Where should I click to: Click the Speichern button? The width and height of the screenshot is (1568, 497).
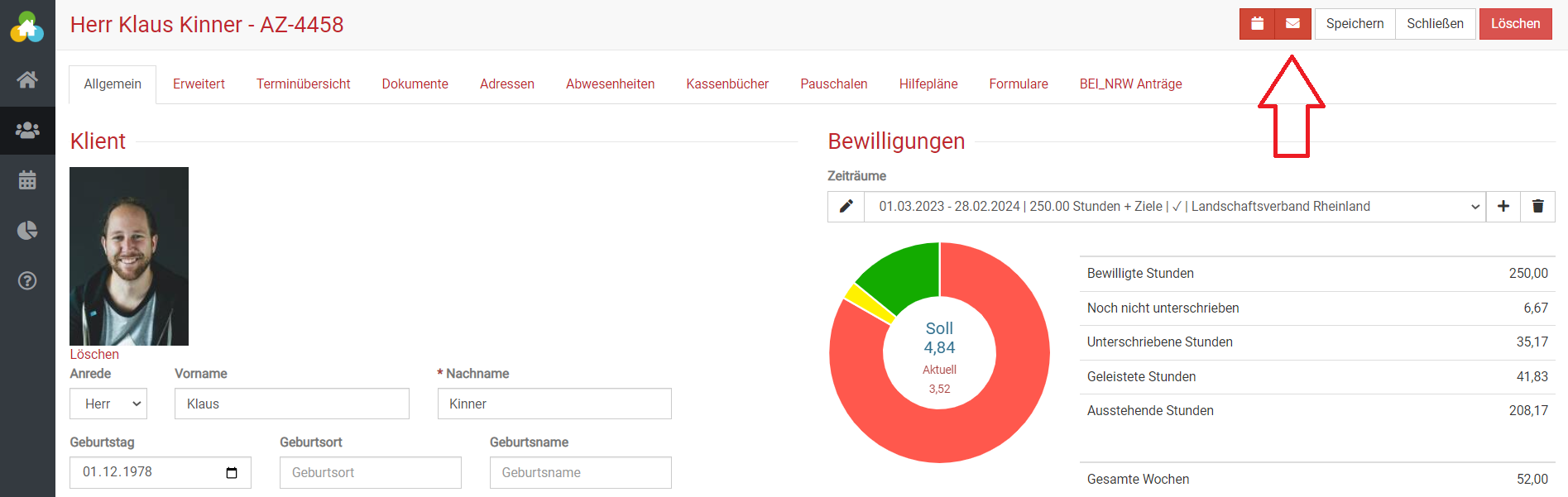point(1355,24)
